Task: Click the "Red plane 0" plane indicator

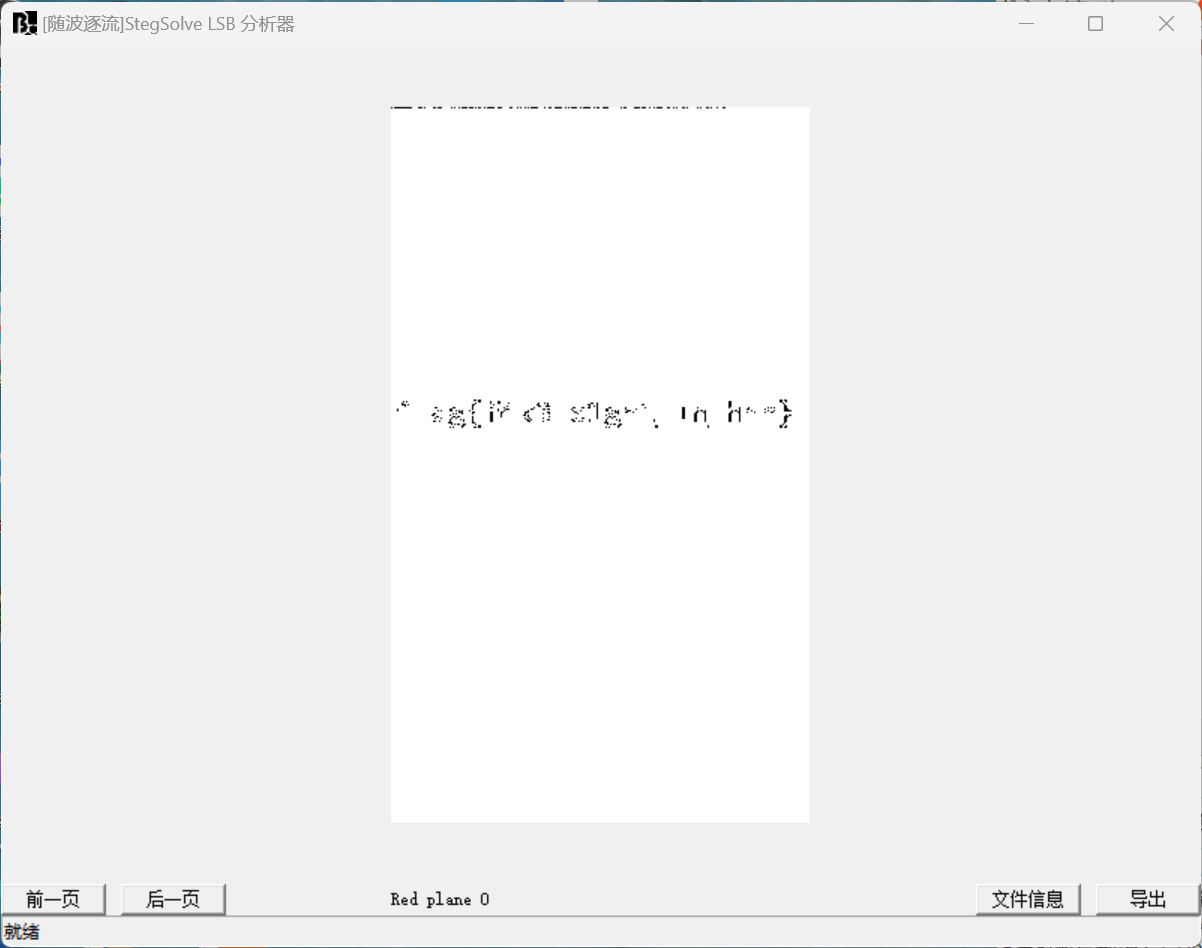Action: pos(439,899)
